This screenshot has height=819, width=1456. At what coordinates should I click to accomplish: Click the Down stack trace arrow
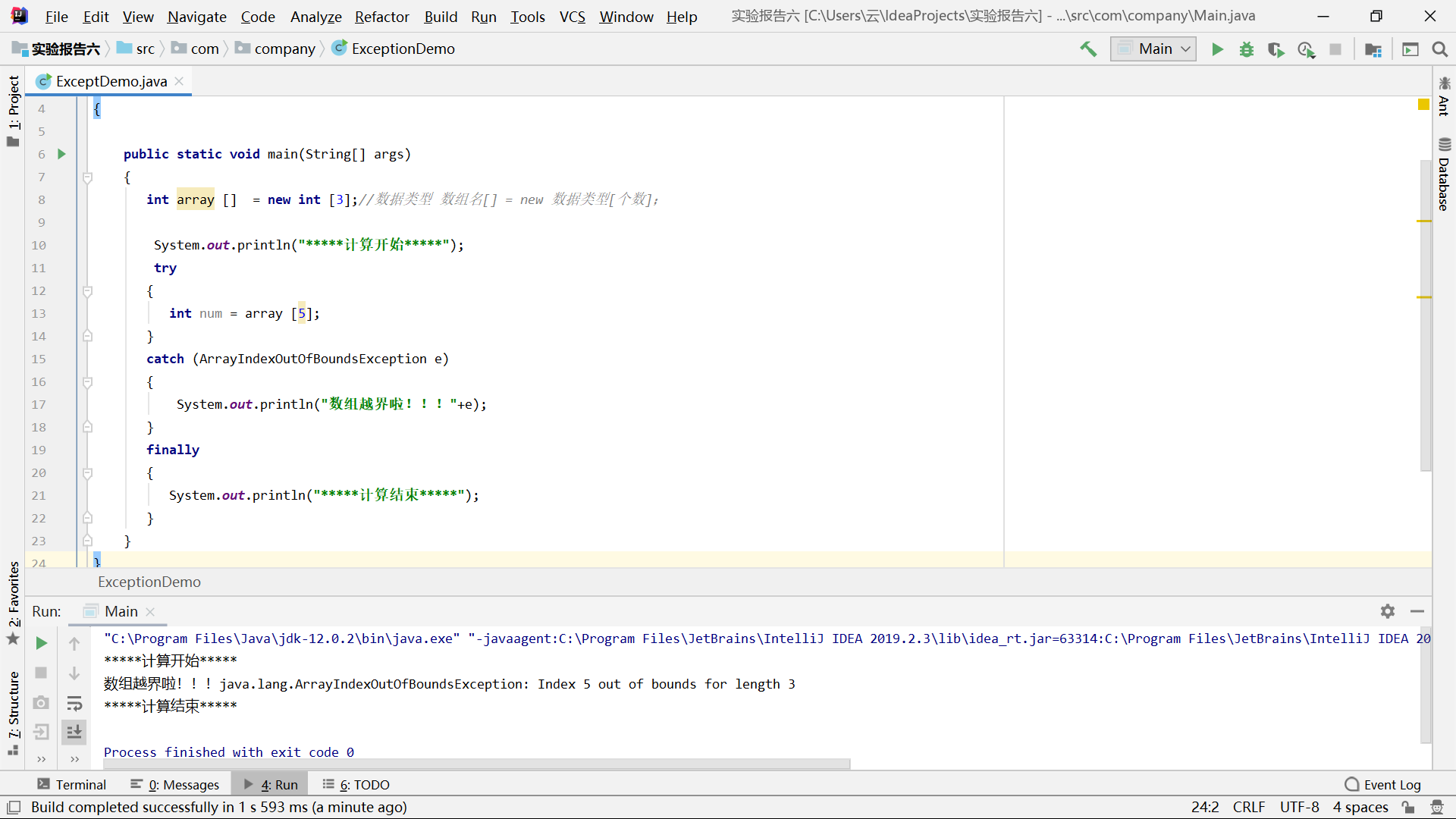[x=74, y=673]
